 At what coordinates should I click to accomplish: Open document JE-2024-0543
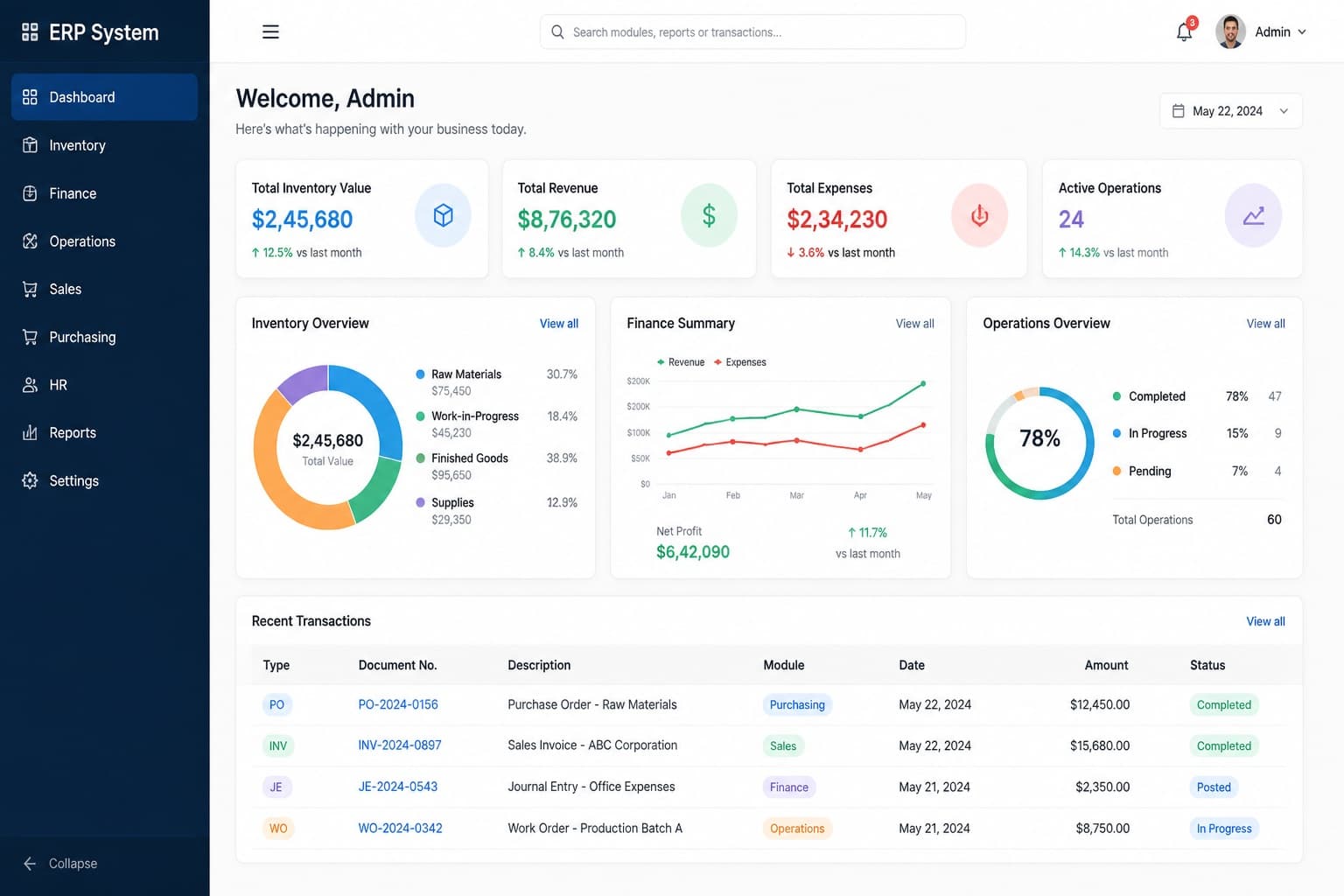[x=398, y=787]
